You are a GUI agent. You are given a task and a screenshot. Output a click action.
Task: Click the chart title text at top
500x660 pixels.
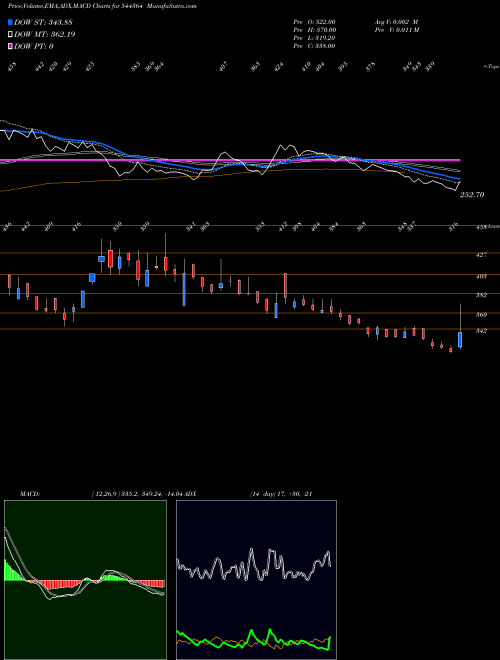[x=102, y=6]
